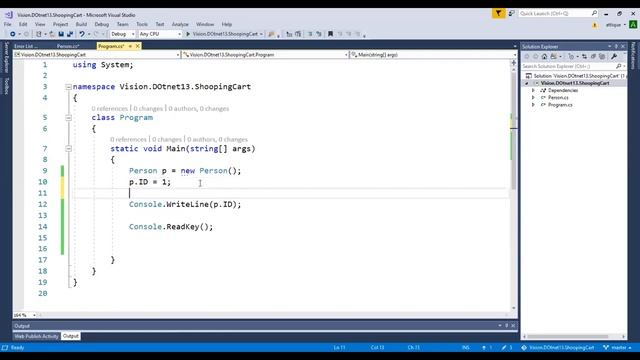The width and height of the screenshot is (640, 360).
Task: Open the Server Explorer side tab
Action: click(6, 57)
